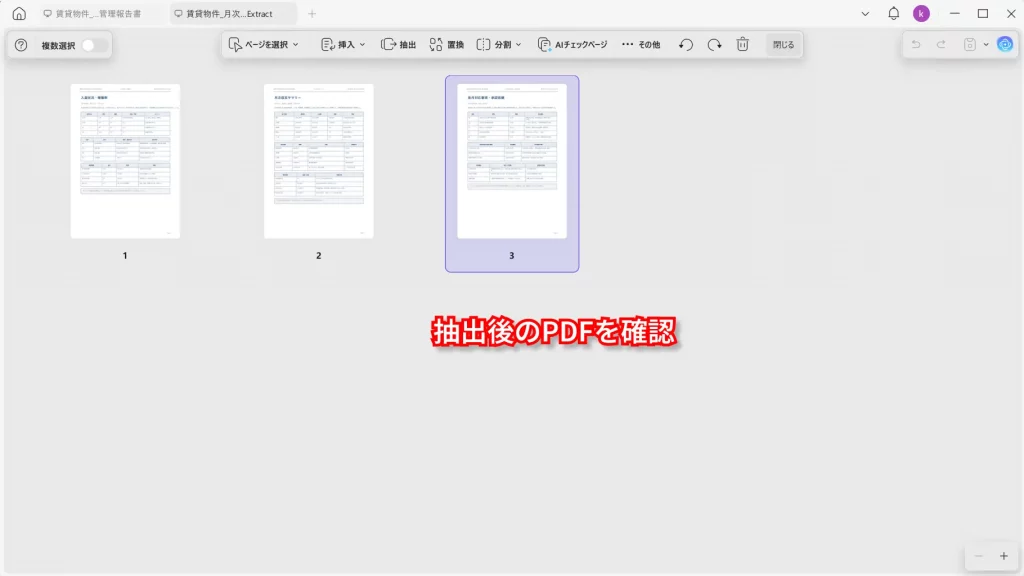The width and height of the screenshot is (1024, 576).
Task: Save the document icon
Action: point(970,44)
